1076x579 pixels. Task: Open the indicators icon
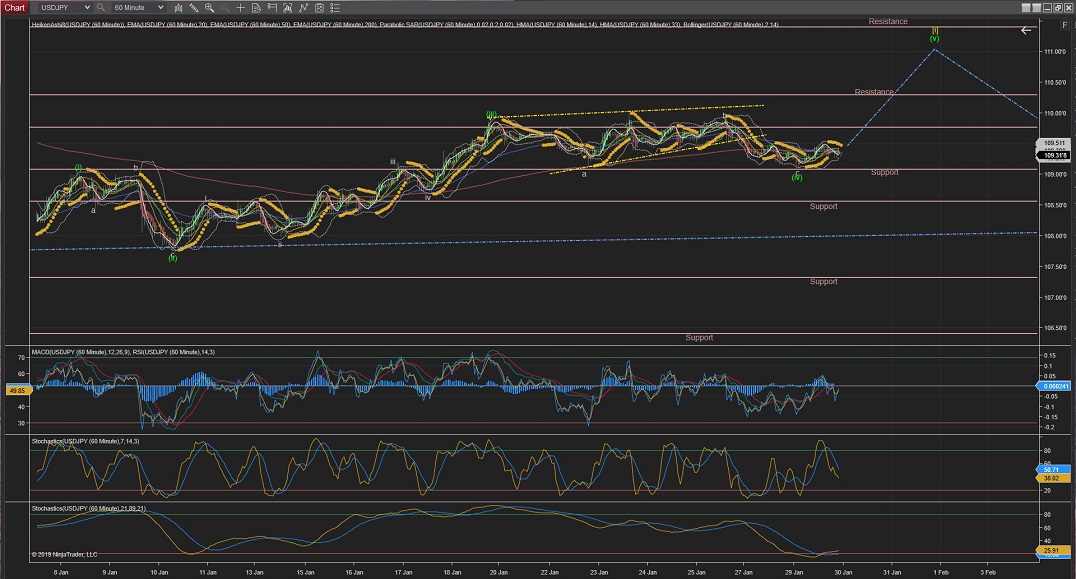pos(286,7)
